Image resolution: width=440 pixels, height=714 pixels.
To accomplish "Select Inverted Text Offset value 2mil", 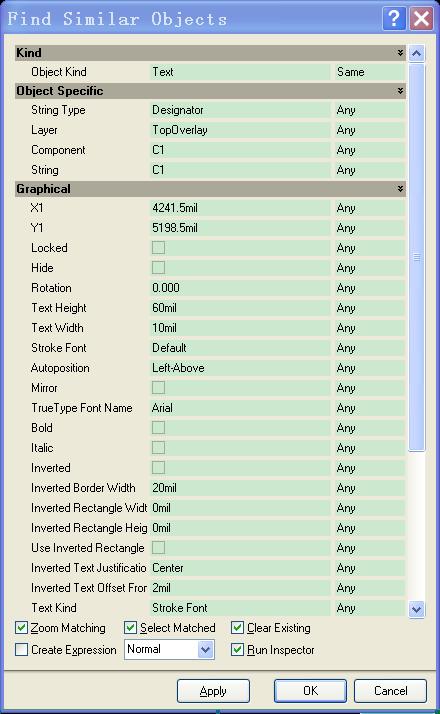I will click(x=240, y=588).
